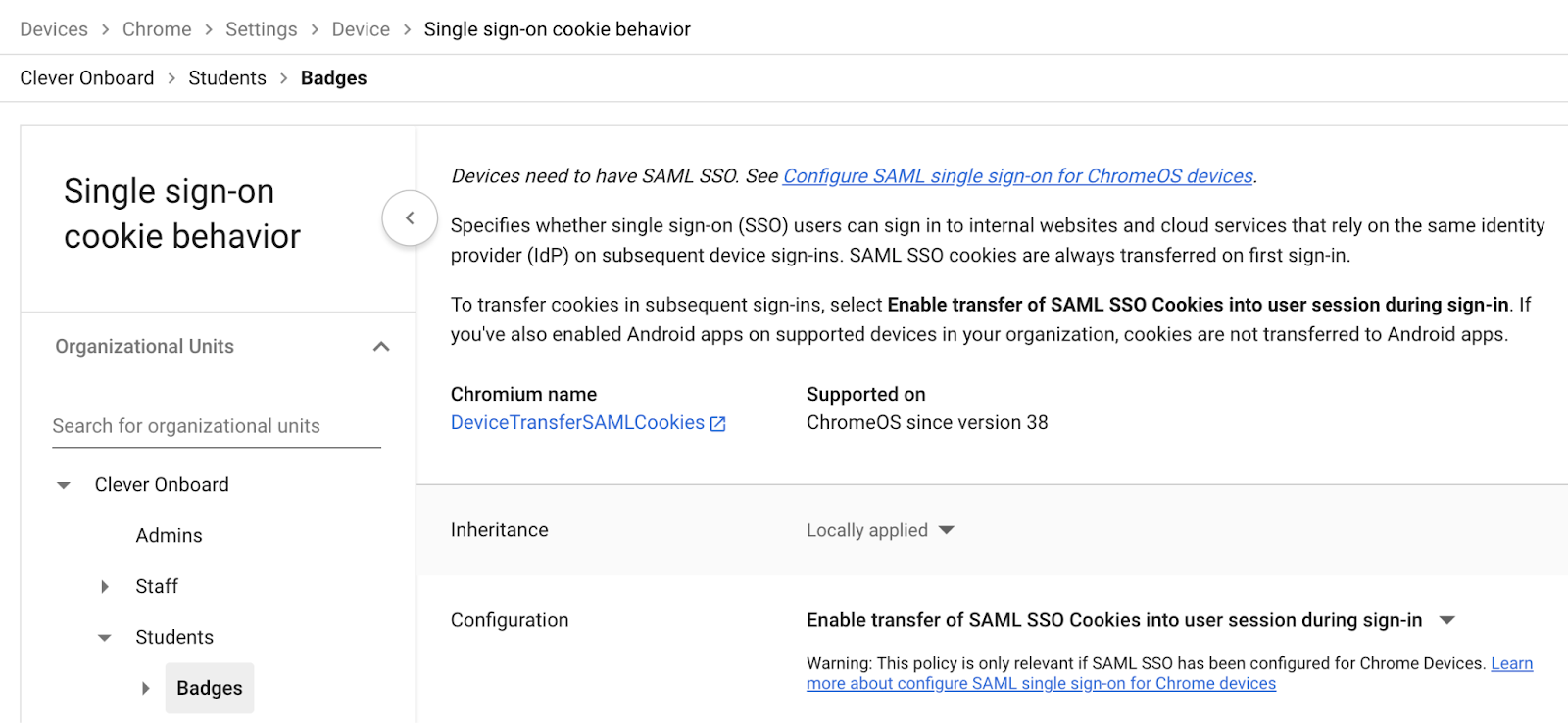Go to Settings from the breadcrumb

(x=261, y=29)
